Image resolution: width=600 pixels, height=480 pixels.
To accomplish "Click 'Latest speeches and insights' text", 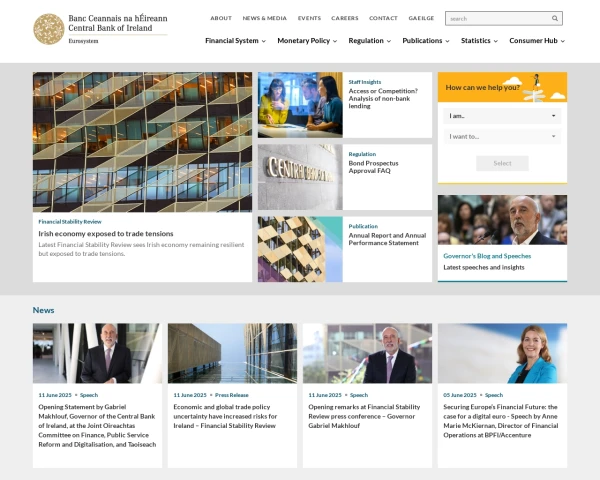I will click(484, 267).
